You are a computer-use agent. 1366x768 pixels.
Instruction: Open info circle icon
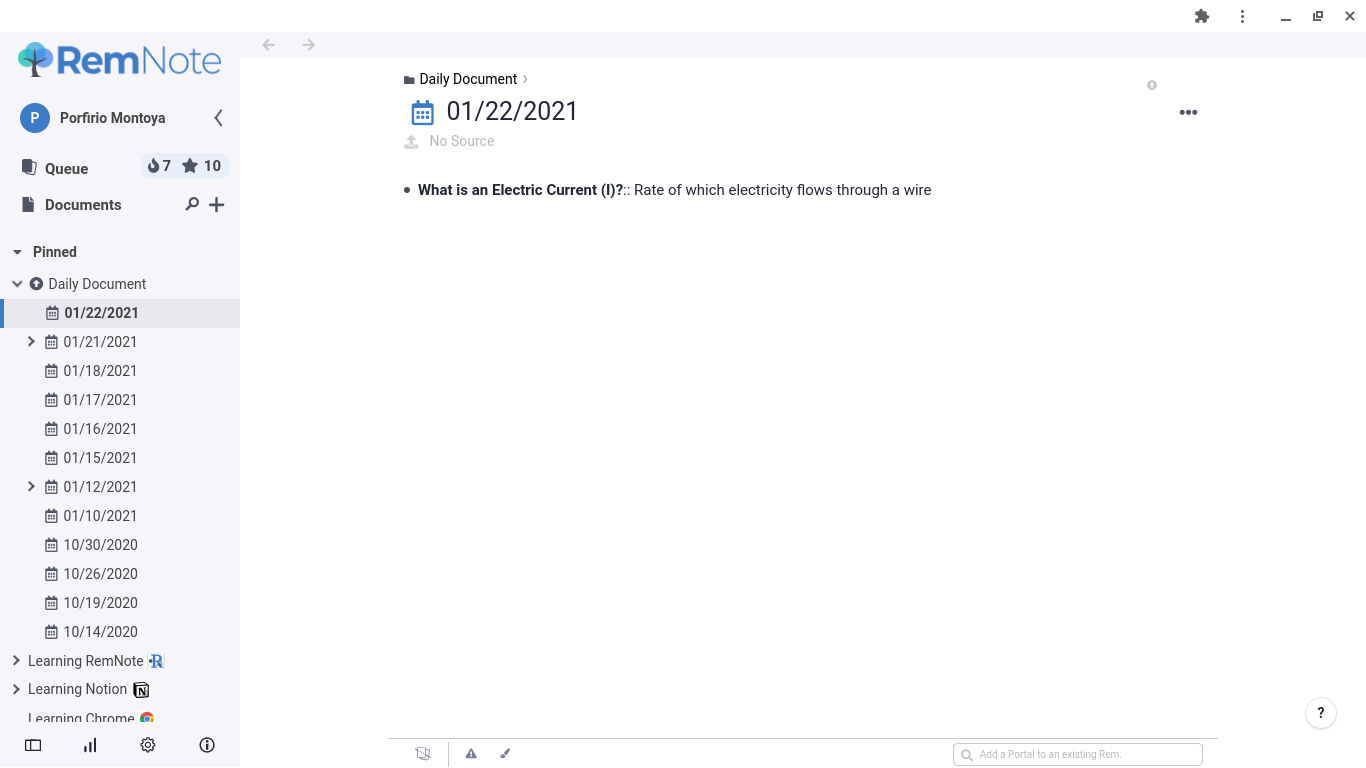(207, 745)
